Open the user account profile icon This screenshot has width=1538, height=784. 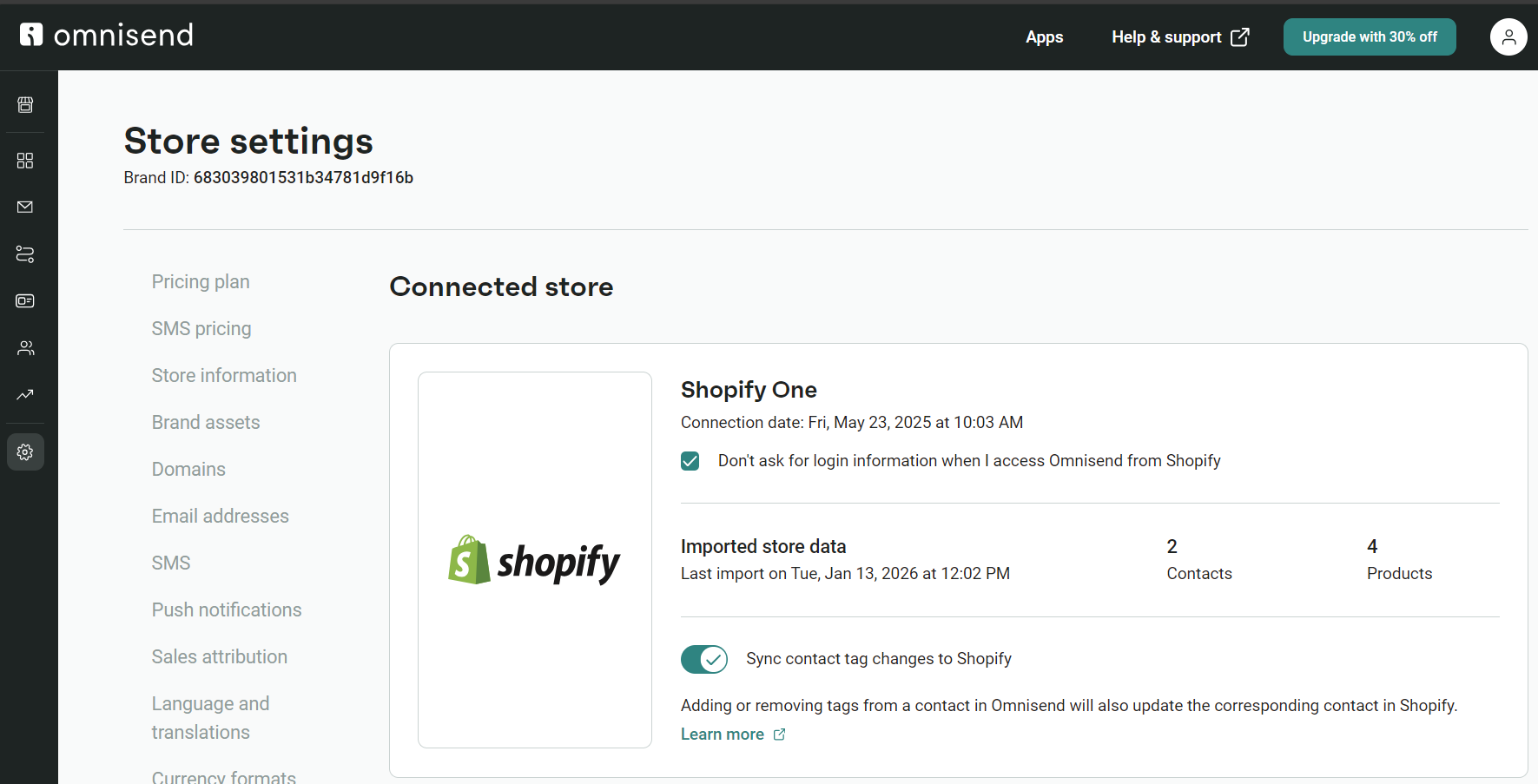click(1508, 36)
